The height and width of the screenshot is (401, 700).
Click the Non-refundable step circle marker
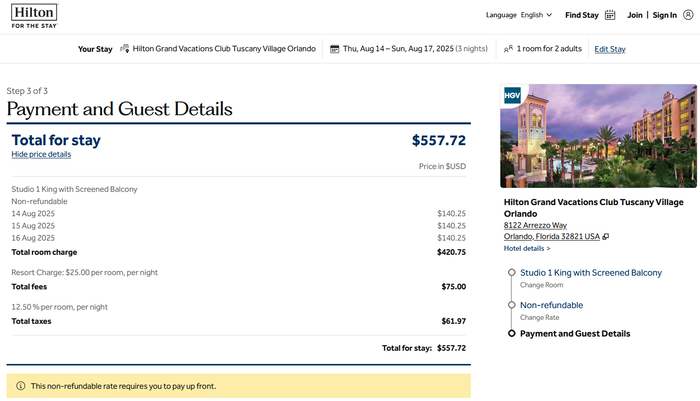point(512,305)
